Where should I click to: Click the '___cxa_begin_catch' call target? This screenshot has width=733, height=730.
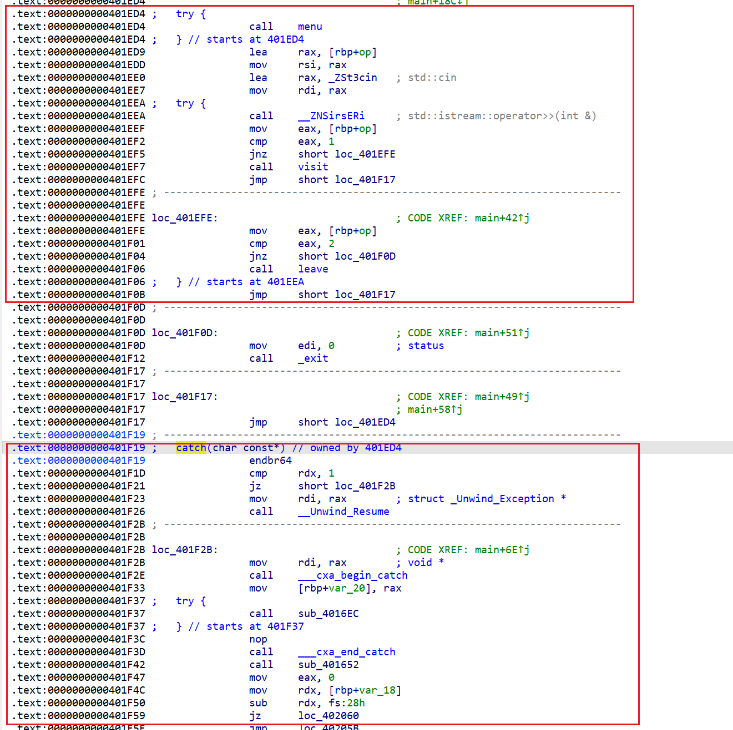pos(353,575)
